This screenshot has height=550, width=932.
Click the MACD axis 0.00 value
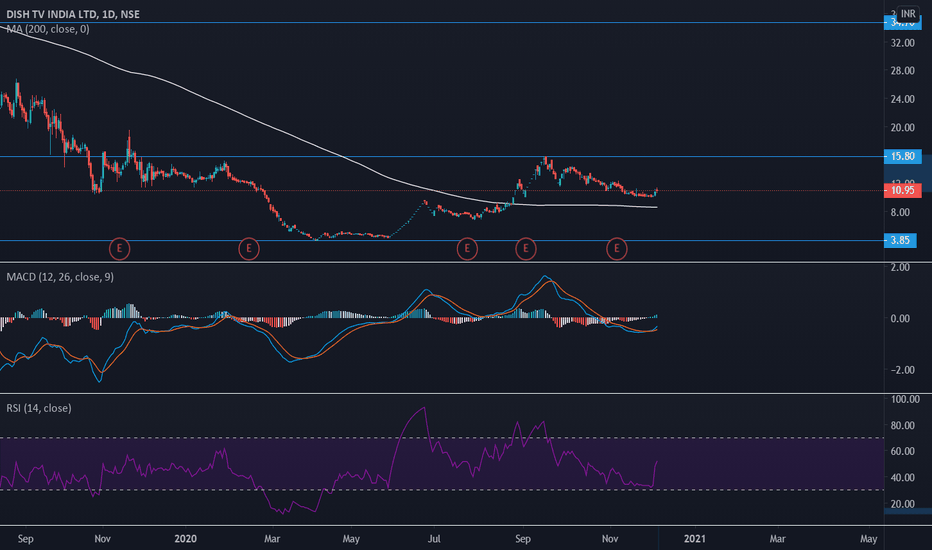900,319
